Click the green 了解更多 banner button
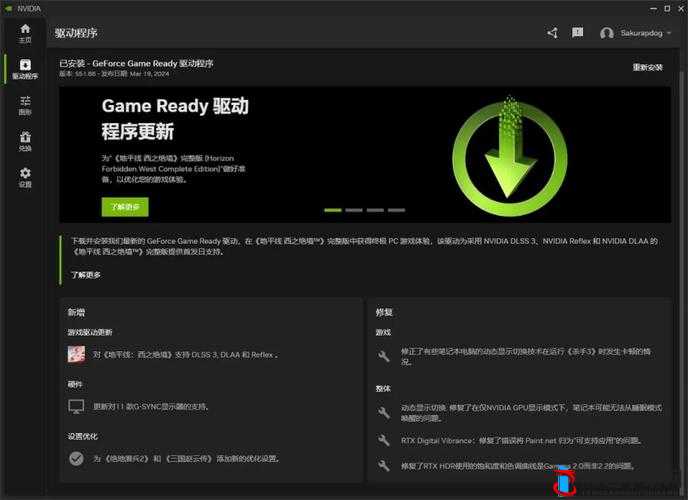 125,207
